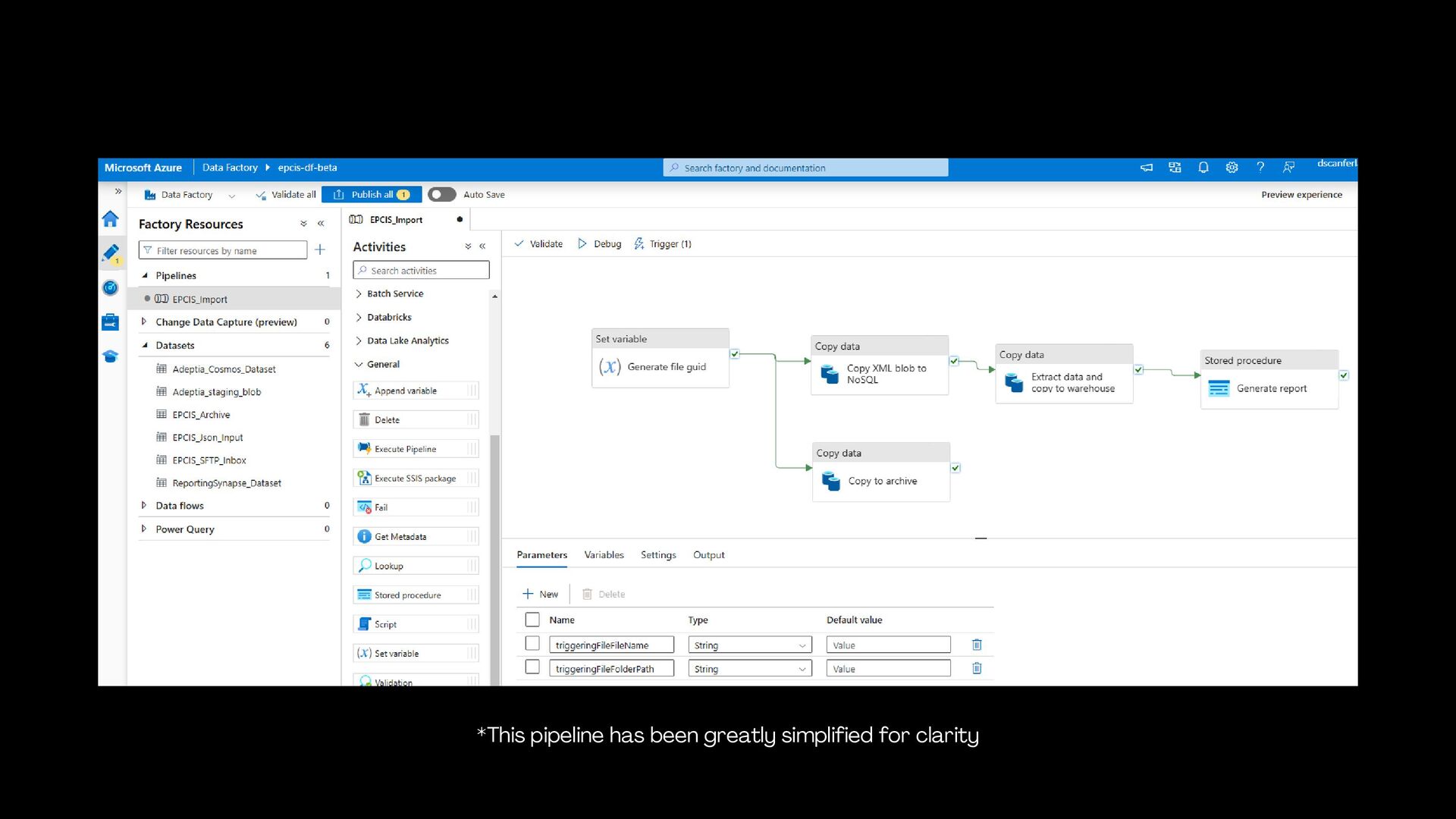1456x819 pixels.
Task: Open the Monitor icon in left sidebar
Action: click(111, 287)
